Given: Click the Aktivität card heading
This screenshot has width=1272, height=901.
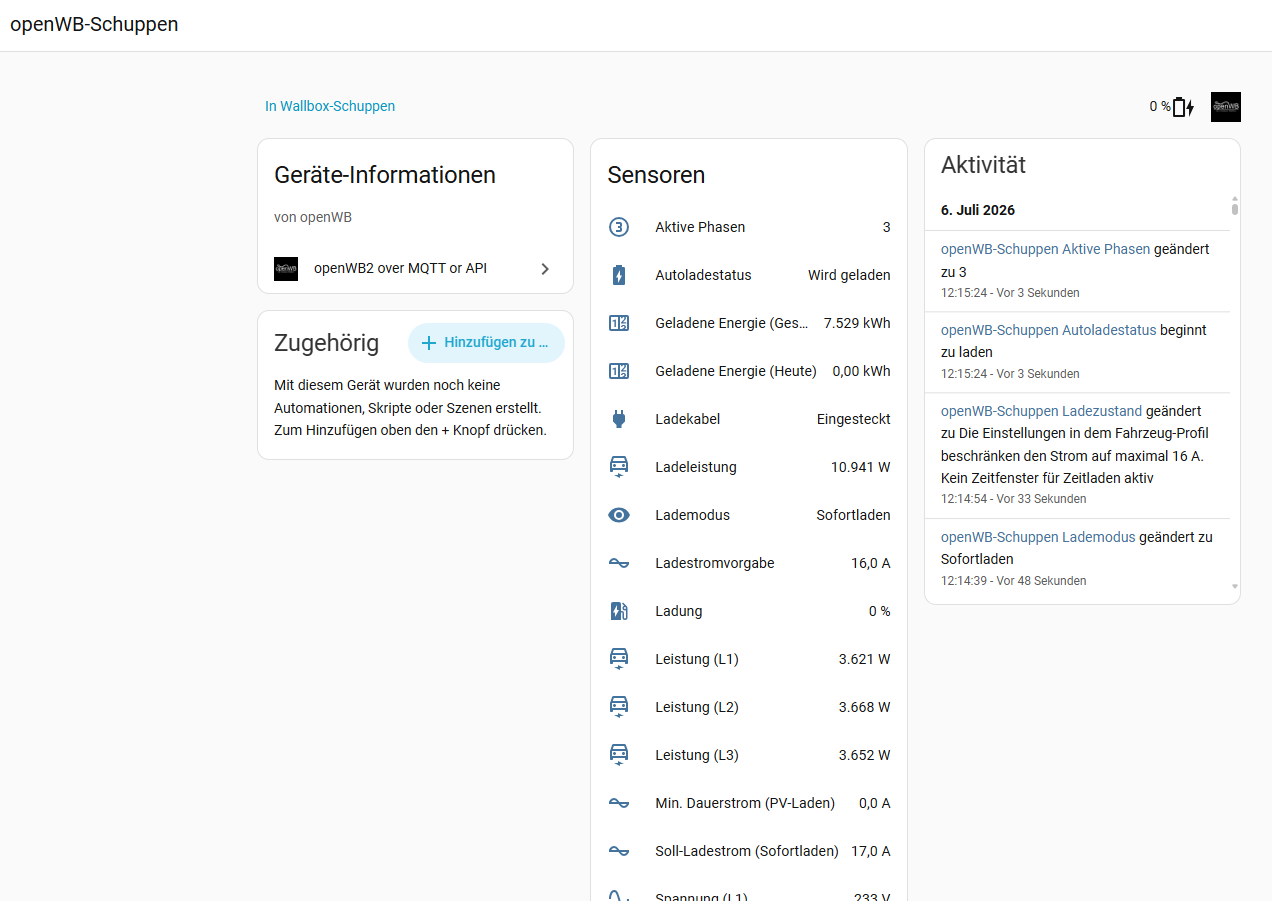Looking at the screenshot, I should [983, 165].
